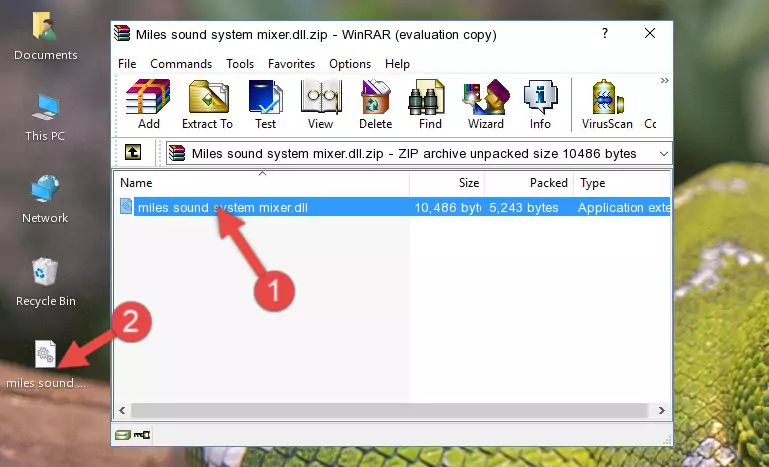769x467 pixels.
Task: Open the archive path dropdown
Action: [x=664, y=154]
